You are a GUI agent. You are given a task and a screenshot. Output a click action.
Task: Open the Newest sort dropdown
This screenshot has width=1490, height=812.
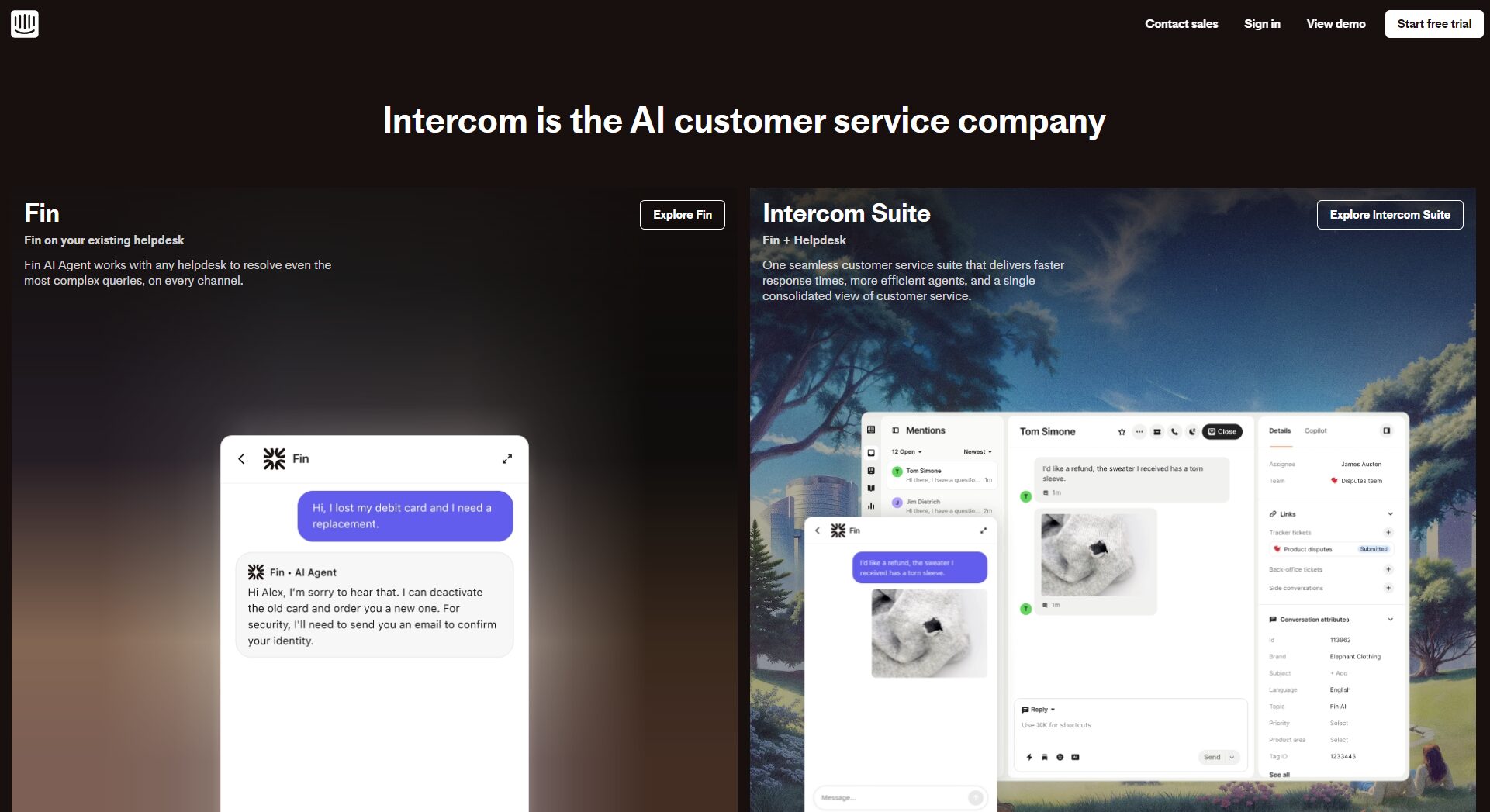[x=977, y=451]
